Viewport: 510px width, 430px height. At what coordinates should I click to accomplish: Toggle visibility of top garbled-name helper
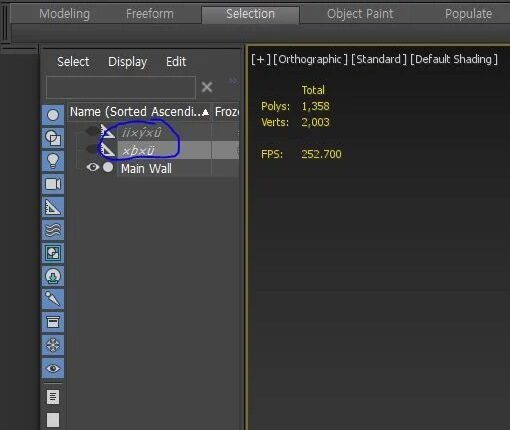tap(92, 131)
